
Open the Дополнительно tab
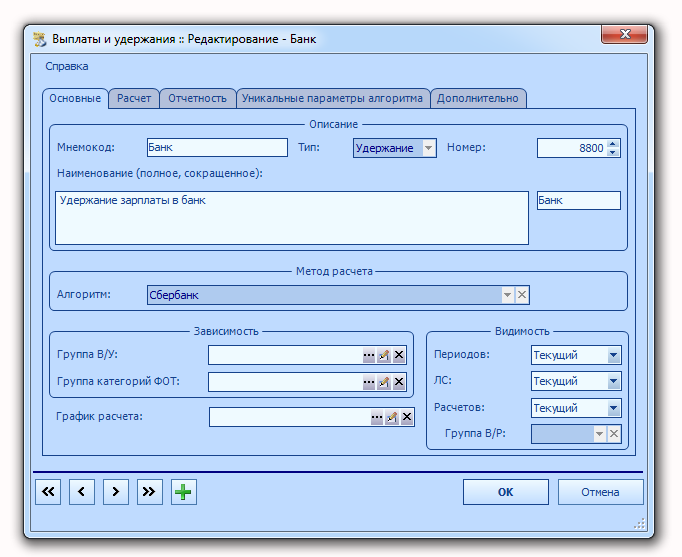[478, 99]
